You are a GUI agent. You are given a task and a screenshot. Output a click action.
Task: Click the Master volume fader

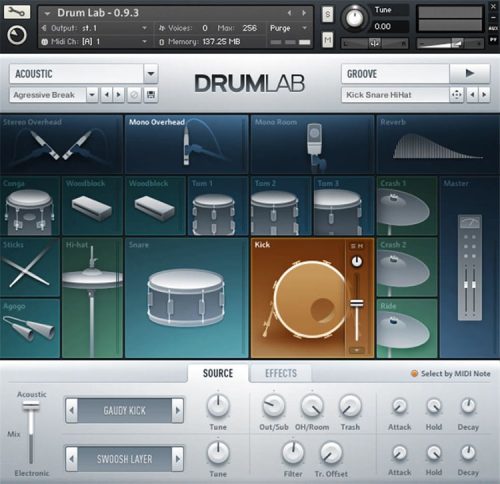pos(470,285)
